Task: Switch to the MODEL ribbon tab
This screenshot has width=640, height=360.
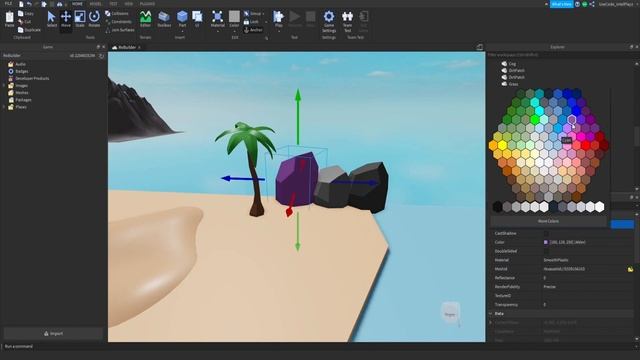Action: [x=96, y=4]
